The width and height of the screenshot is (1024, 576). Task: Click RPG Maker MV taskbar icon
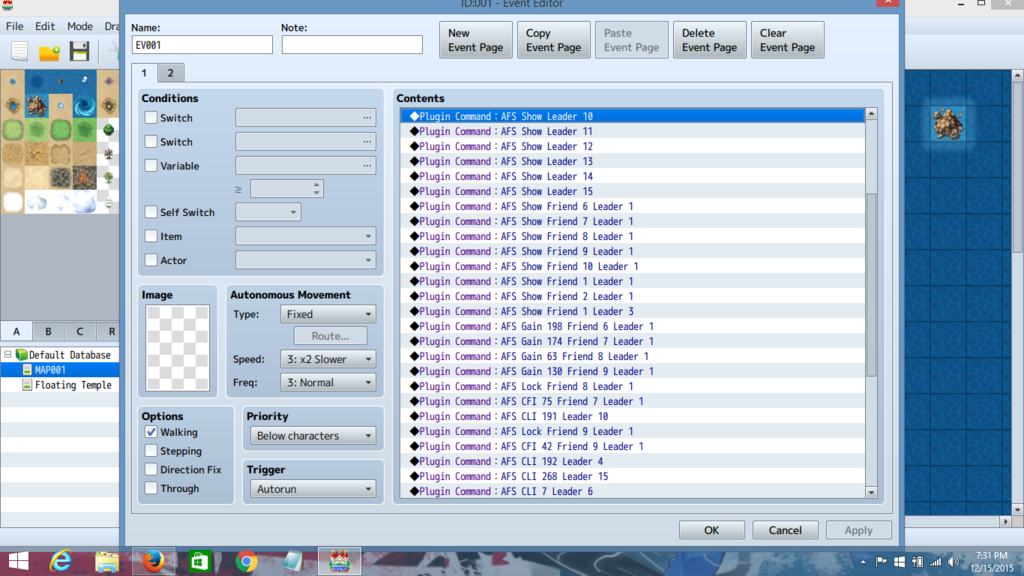(x=340, y=561)
